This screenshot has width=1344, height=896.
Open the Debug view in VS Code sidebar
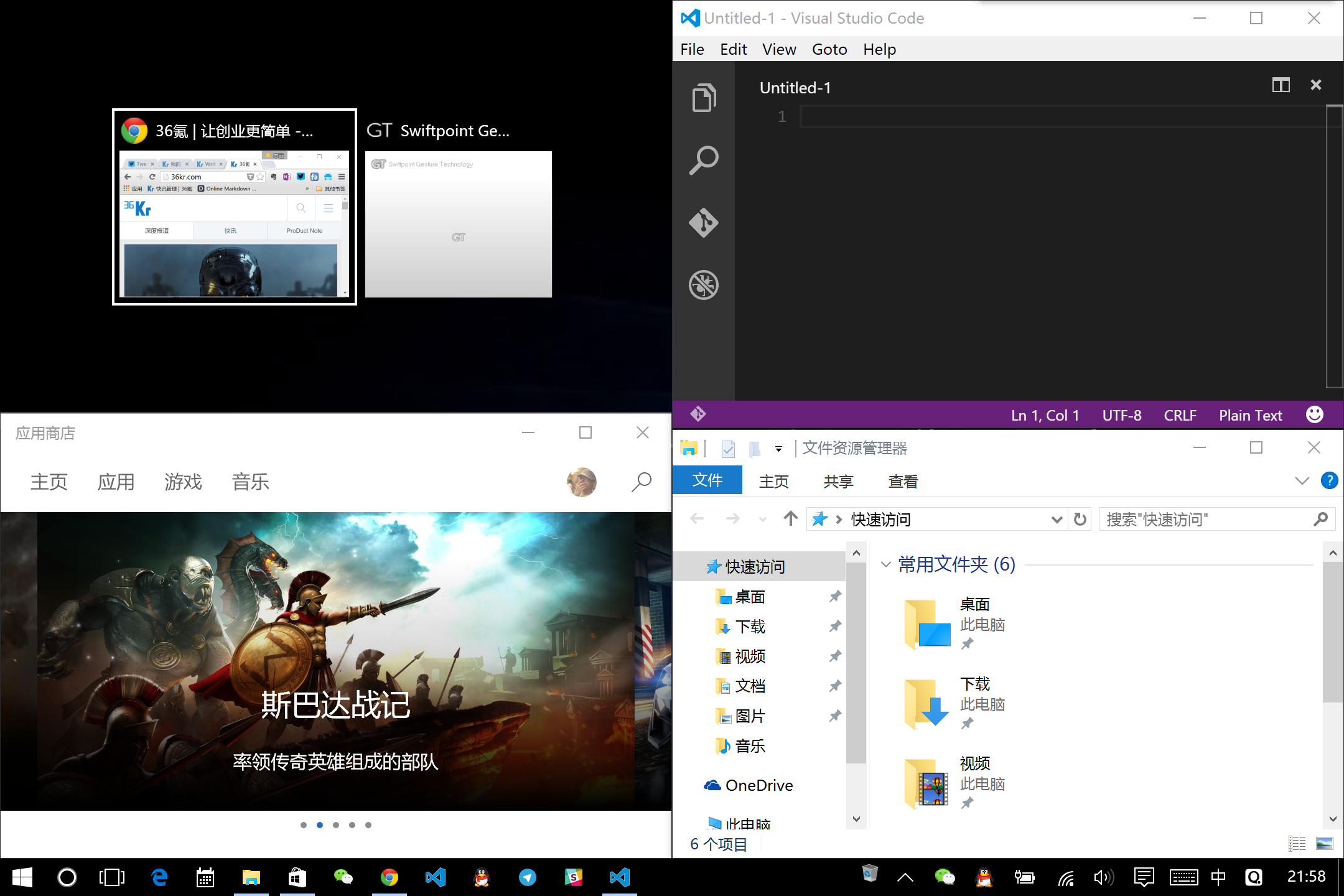coord(703,285)
